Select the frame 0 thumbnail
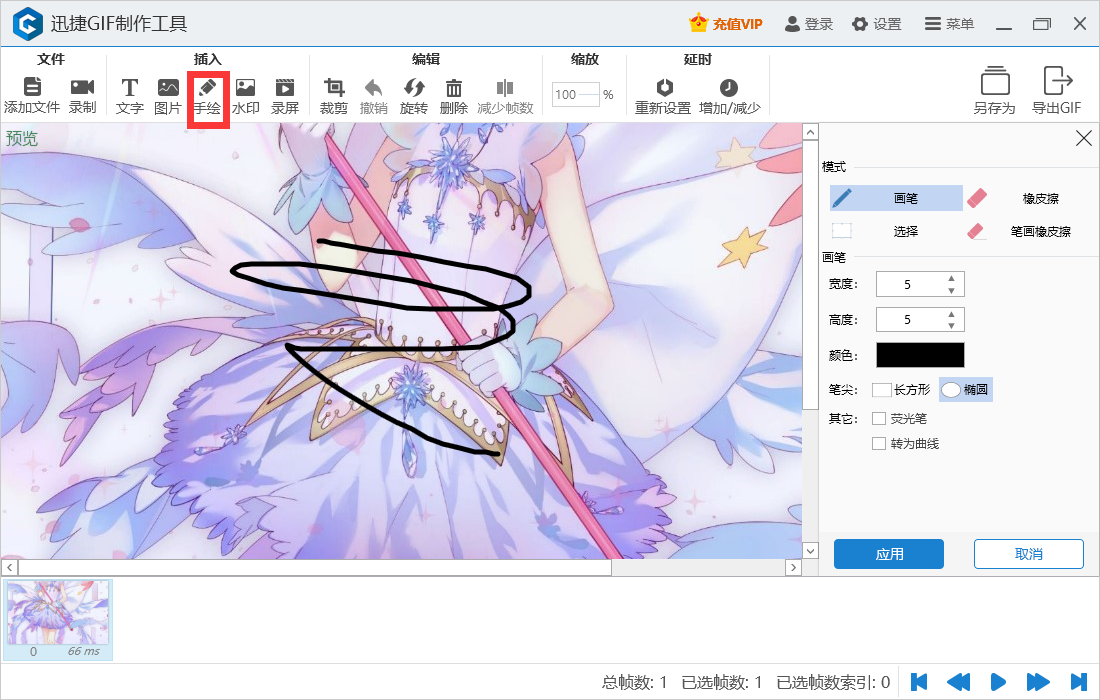The height and width of the screenshot is (700, 1100). pos(58,620)
